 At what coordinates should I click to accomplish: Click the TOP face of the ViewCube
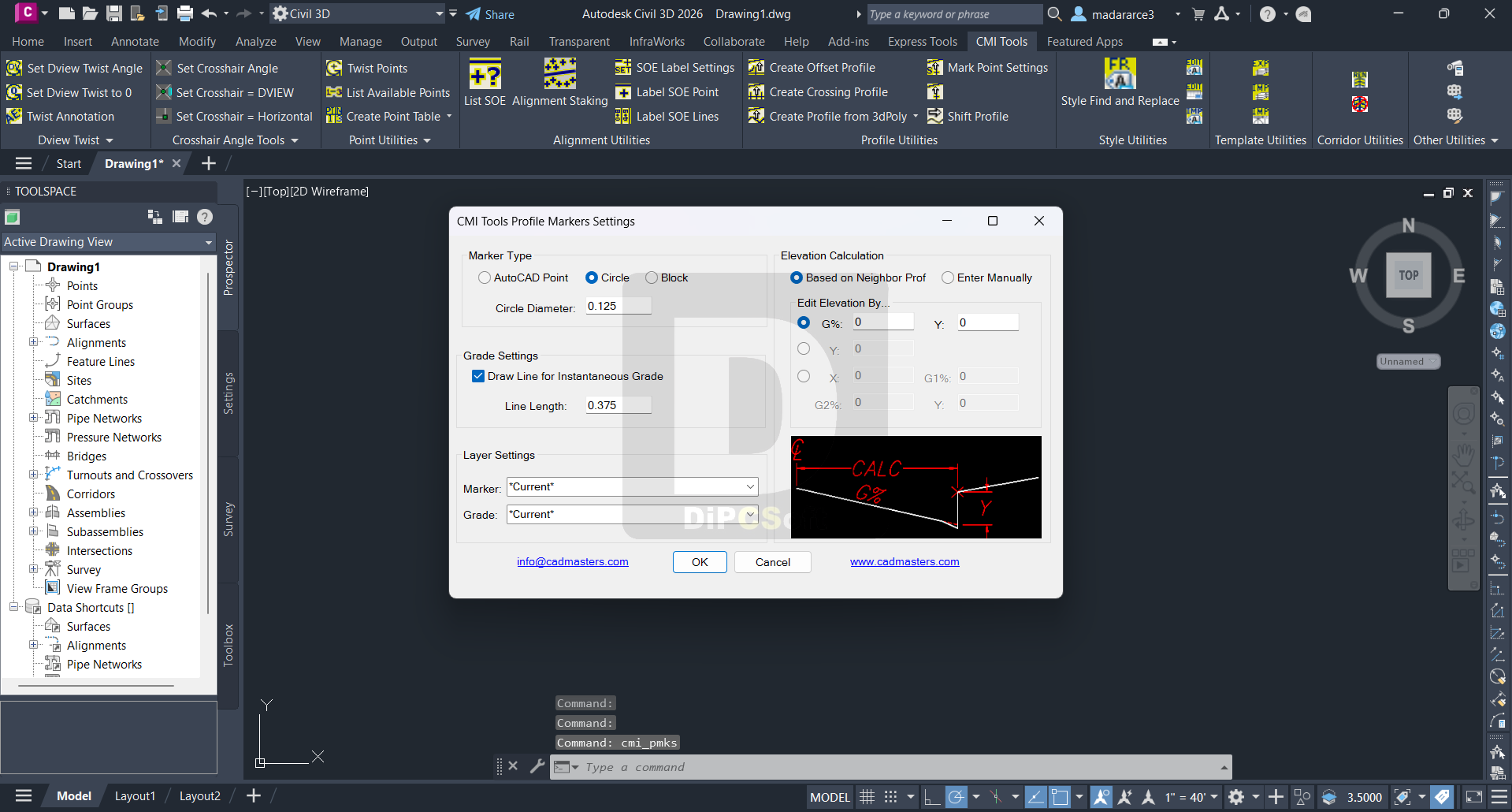pyautogui.click(x=1409, y=275)
